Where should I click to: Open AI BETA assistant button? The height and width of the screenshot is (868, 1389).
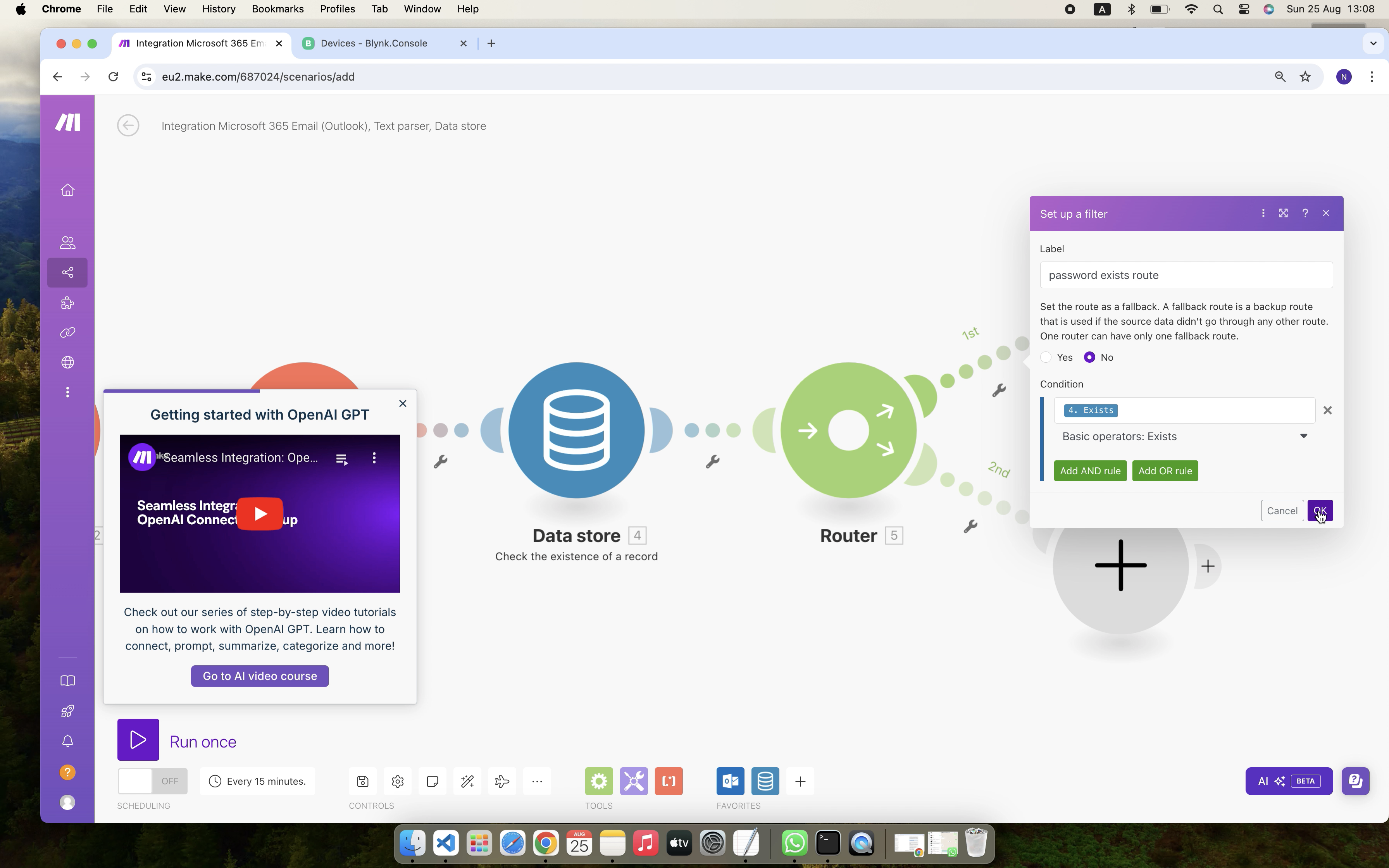(1289, 781)
